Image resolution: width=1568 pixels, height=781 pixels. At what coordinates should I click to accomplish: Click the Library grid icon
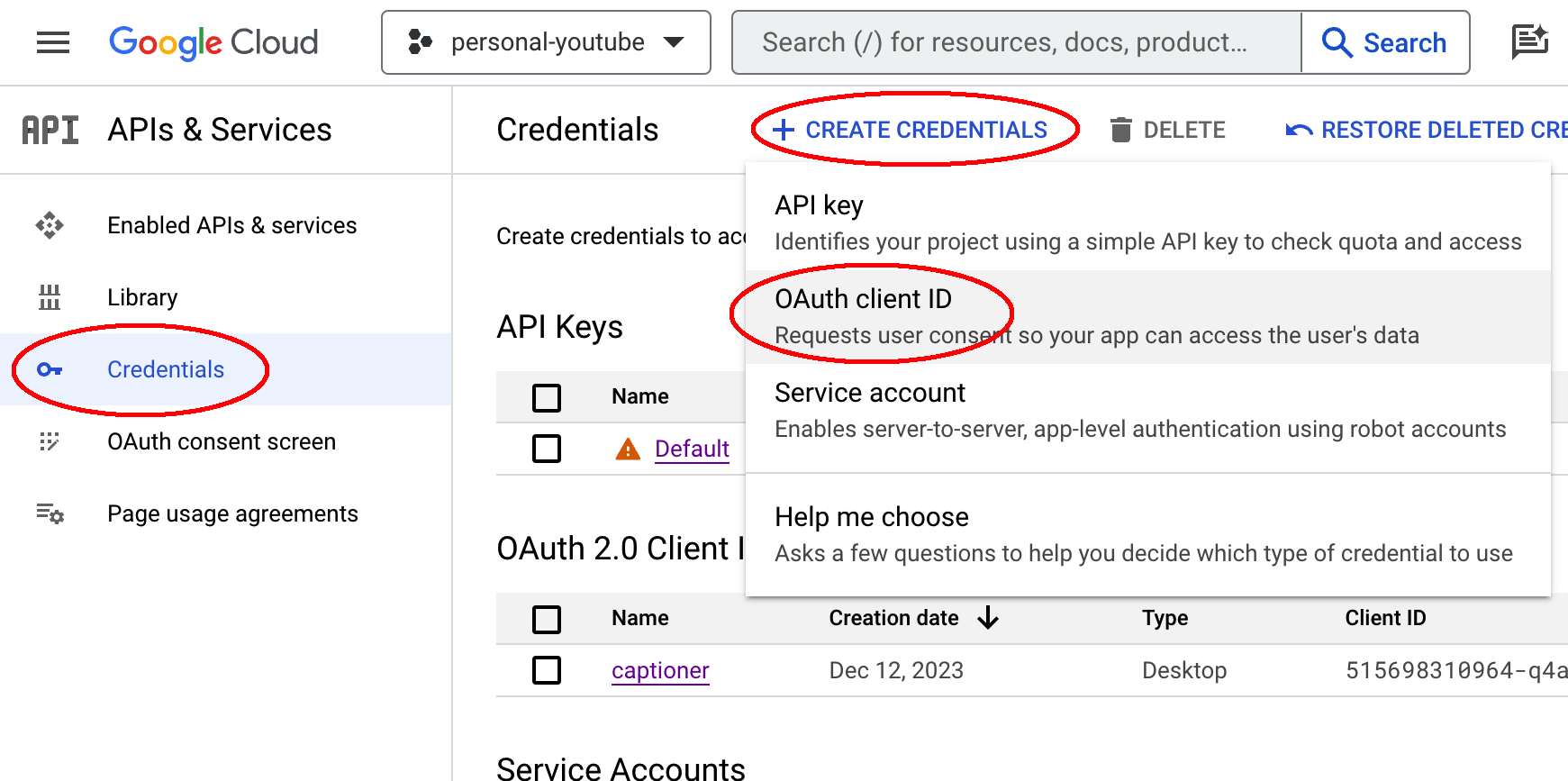(x=50, y=297)
